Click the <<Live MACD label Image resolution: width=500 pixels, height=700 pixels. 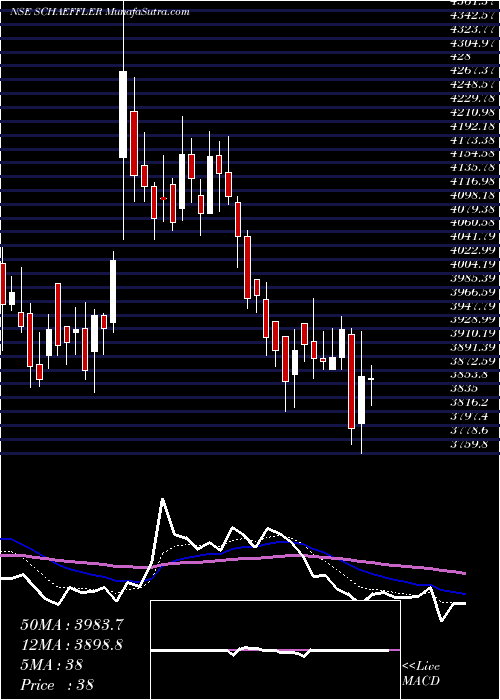pos(421,674)
